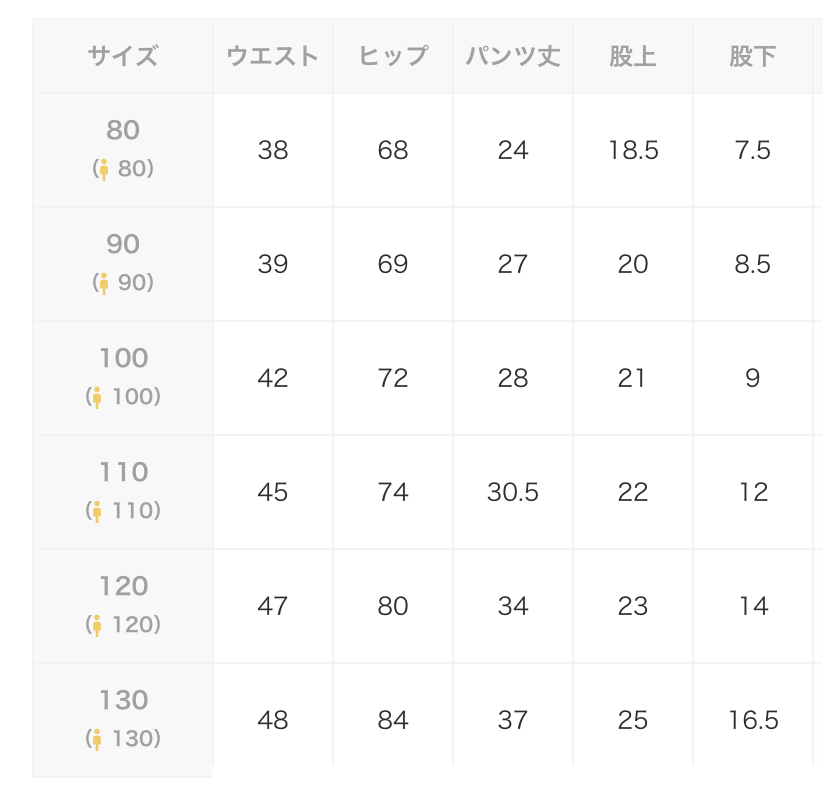The image size is (822, 794).
Task: Select the サイズ column header
Action: (123, 56)
